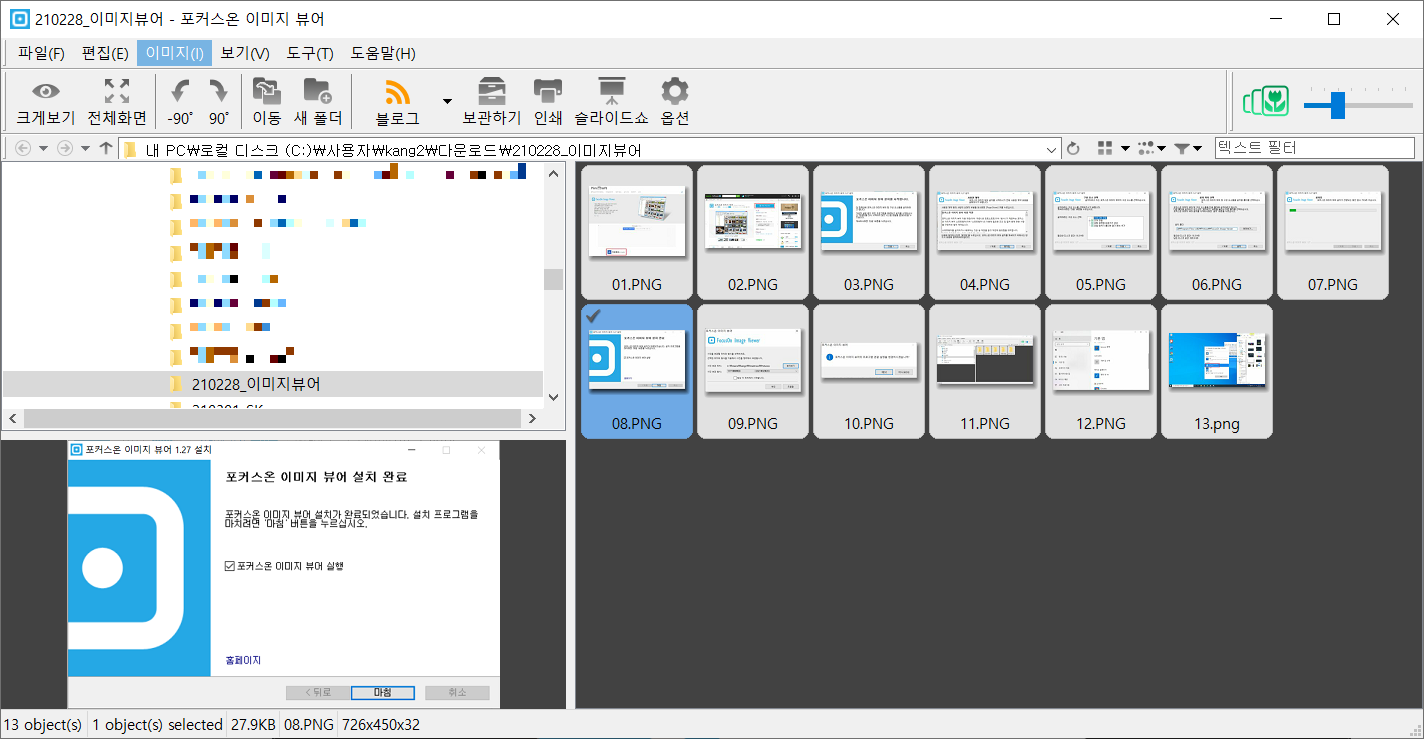This screenshot has width=1424, height=739.
Task: Select thumbnail 11.PNG
Action: coord(985,371)
